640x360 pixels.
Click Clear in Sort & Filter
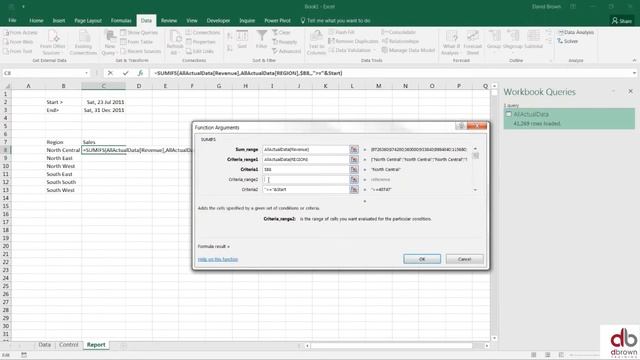(x=281, y=33)
